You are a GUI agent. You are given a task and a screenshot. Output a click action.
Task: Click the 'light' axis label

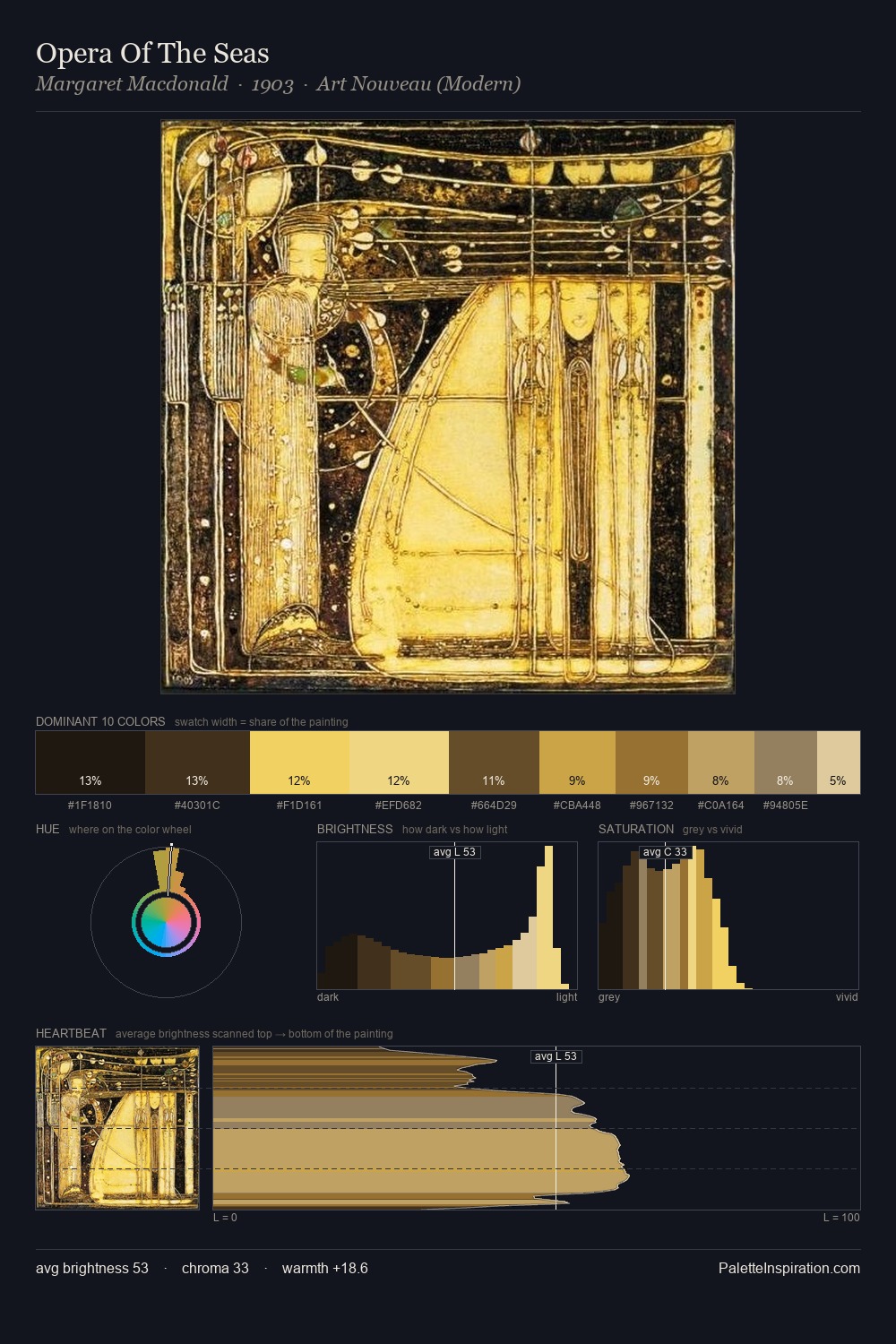(x=566, y=997)
